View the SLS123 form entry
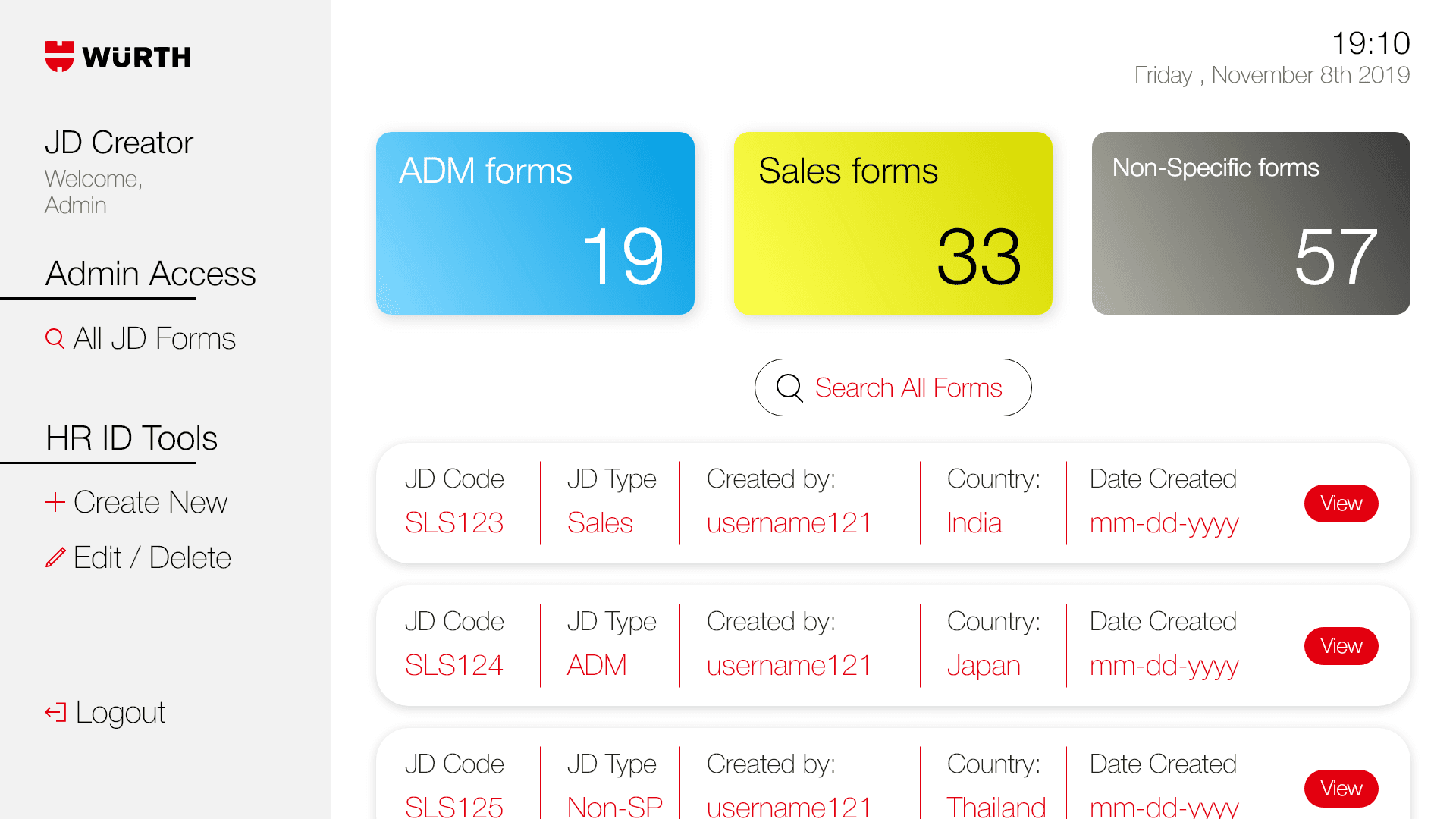The image size is (1456, 819). point(1340,504)
